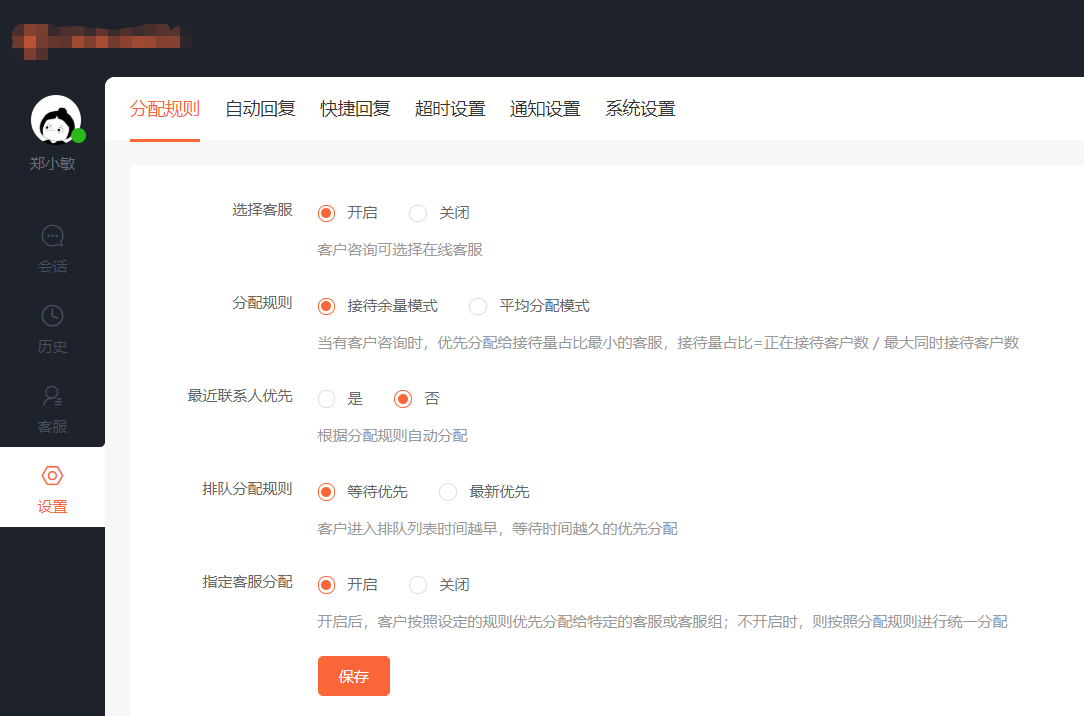Click the 郑小敏 user avatar
Viewport: 1084px width, 716px height.
(x=55, y=120)
